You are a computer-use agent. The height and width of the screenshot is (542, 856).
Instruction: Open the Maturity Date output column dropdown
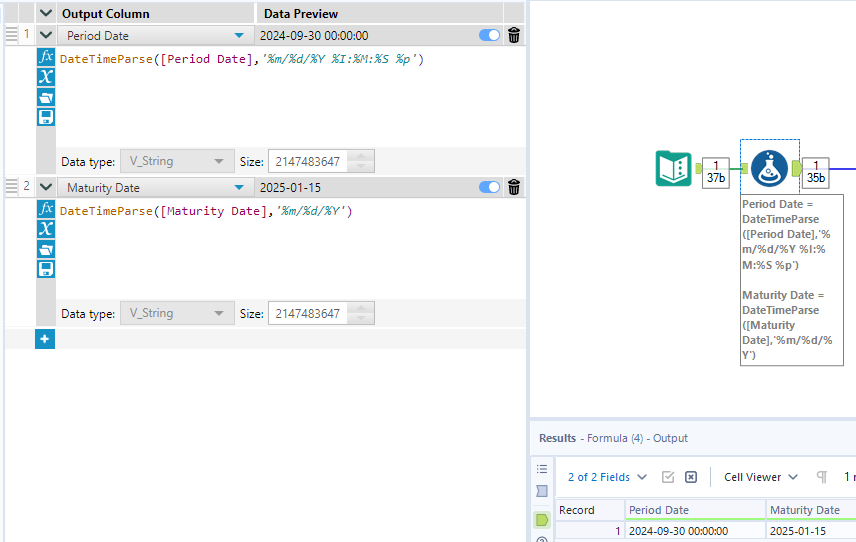(239, 187)
